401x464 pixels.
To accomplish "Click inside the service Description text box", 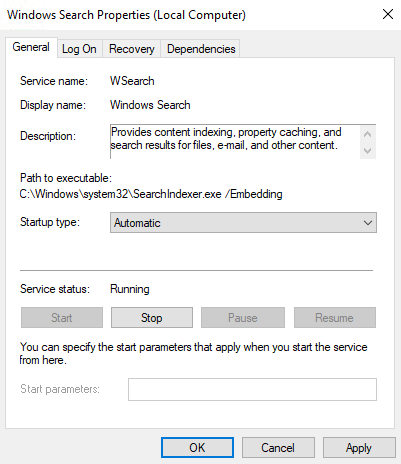I will coord(235,142).
